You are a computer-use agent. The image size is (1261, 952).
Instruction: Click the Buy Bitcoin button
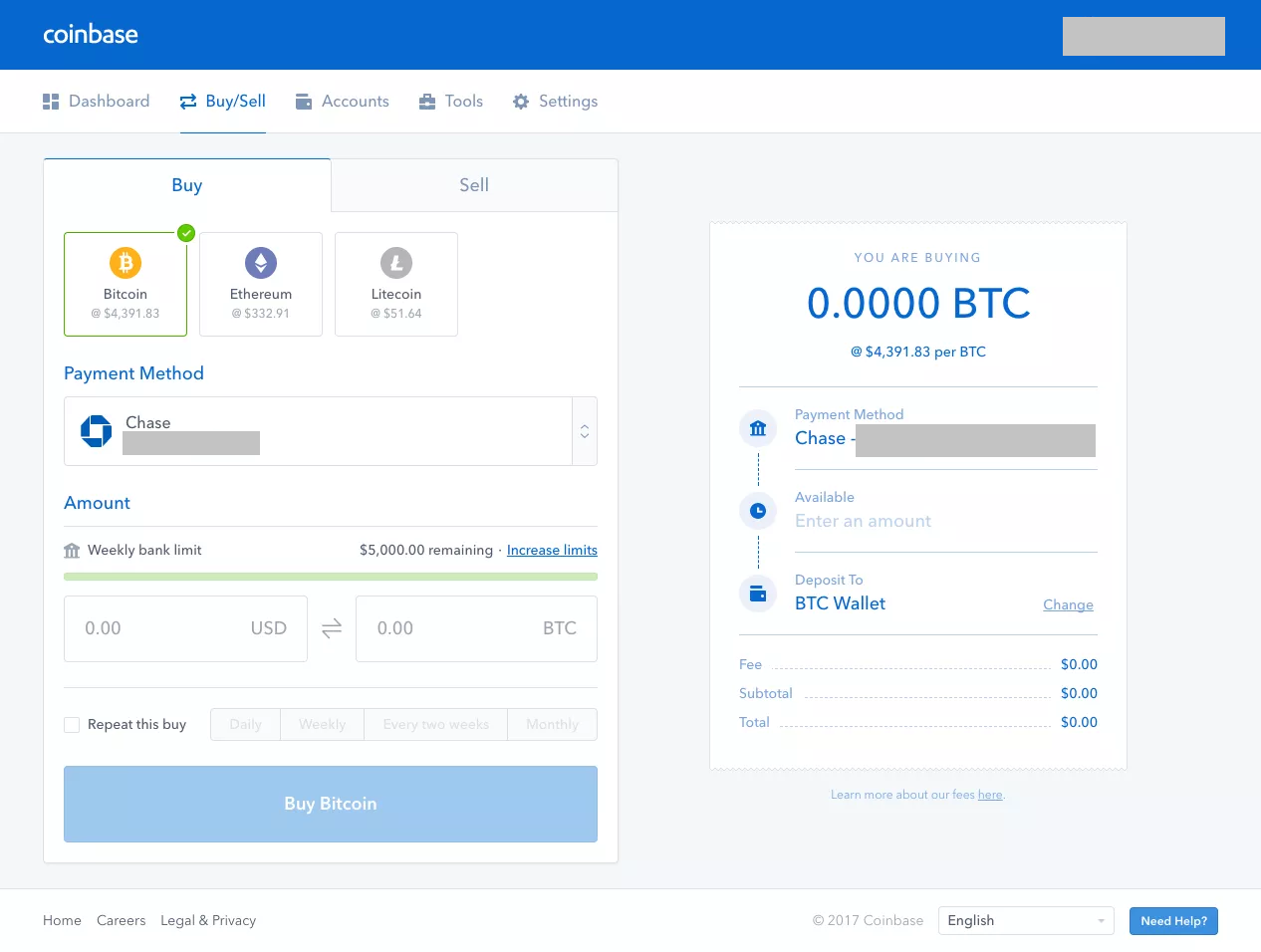[x=331, y=804]
